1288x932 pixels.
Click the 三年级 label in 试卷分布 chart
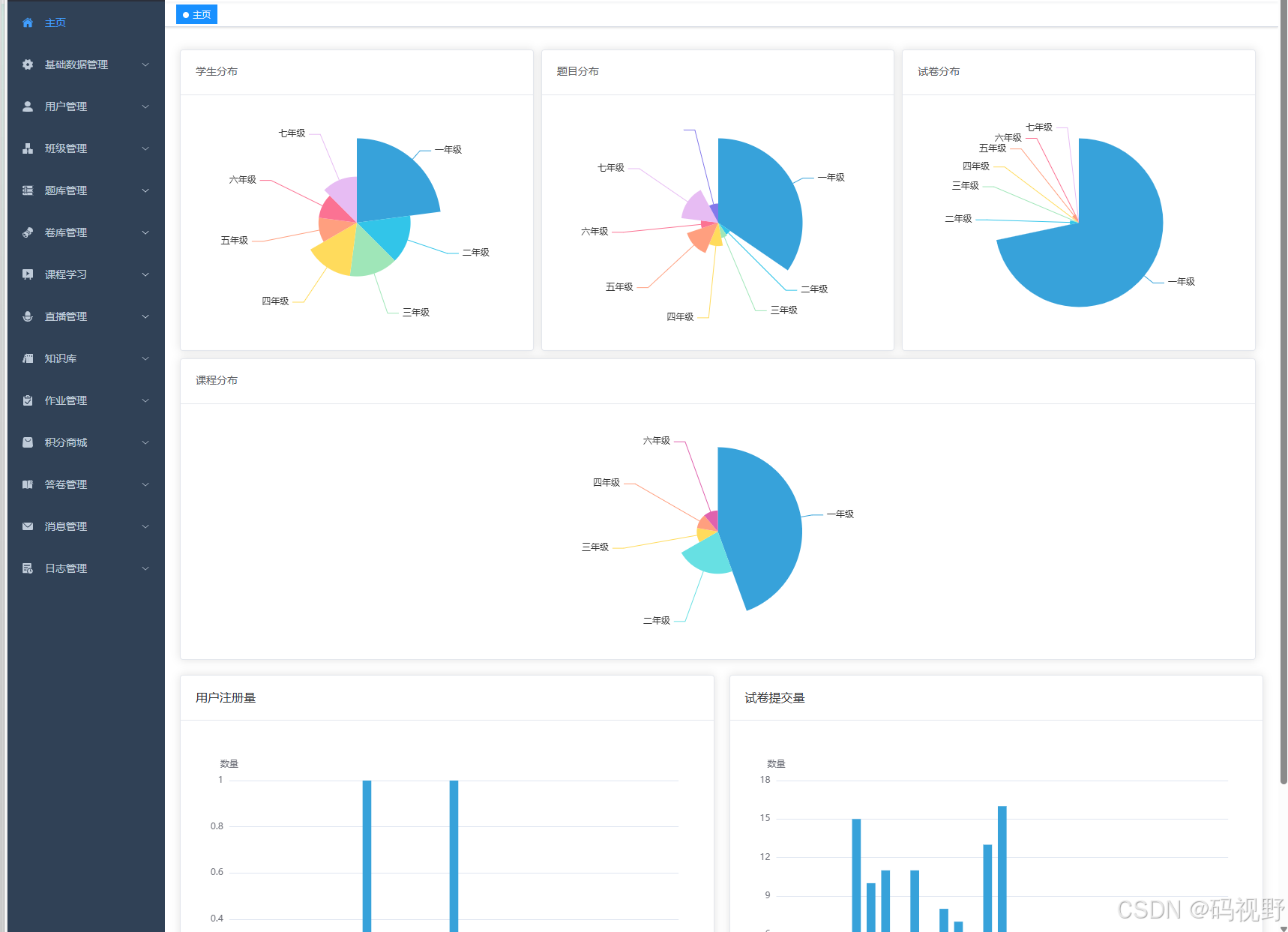965,186
